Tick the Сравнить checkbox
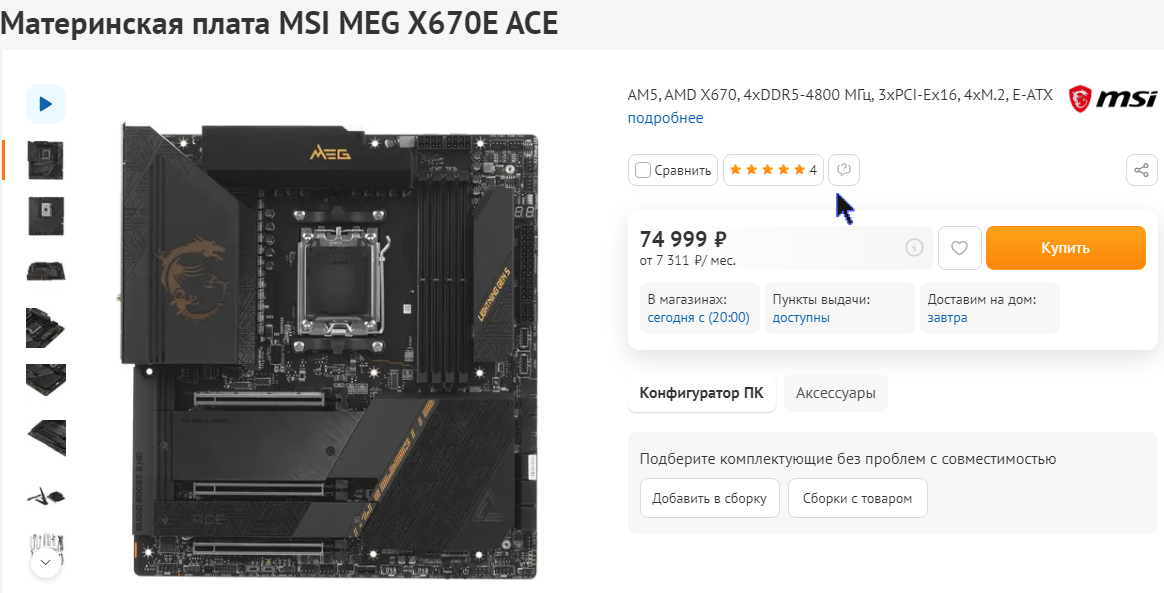This screenshot has width=1164, height=593. tap(643, 170)
